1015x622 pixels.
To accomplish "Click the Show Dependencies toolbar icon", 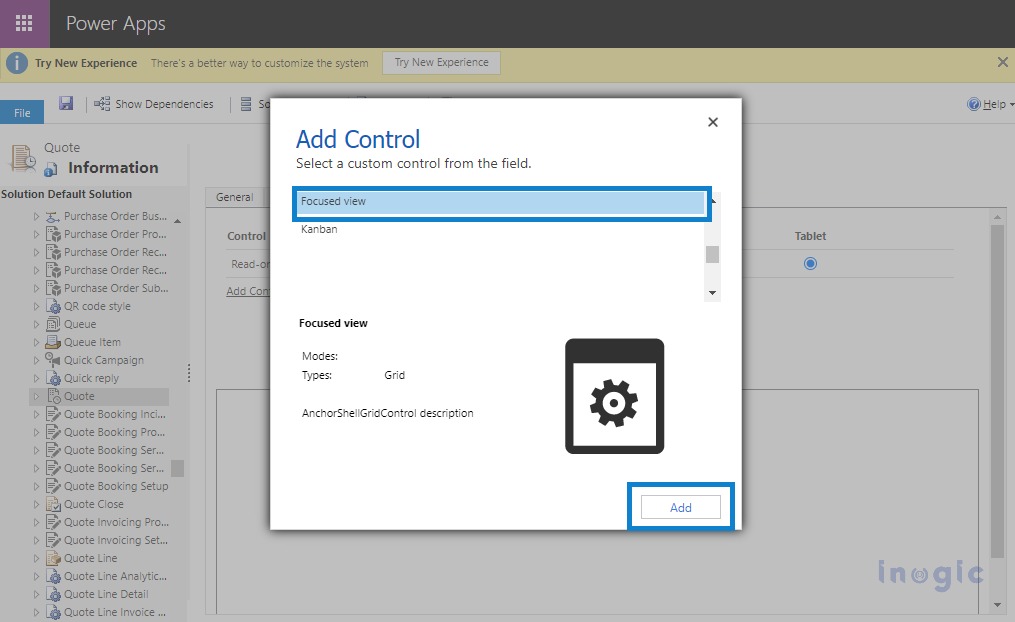I will pos(102,104).
